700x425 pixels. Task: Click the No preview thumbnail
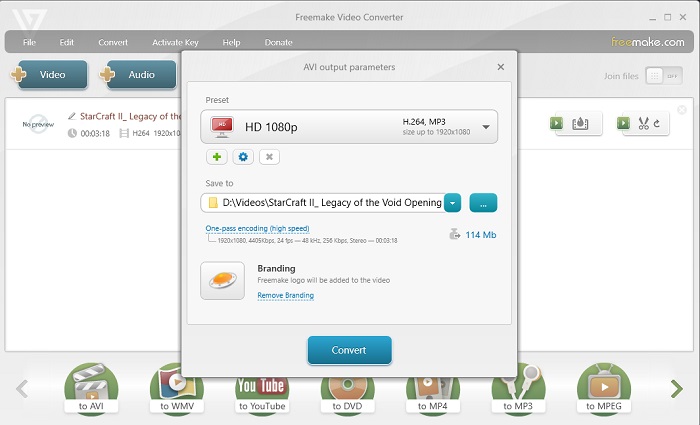(x=38, y=125)
